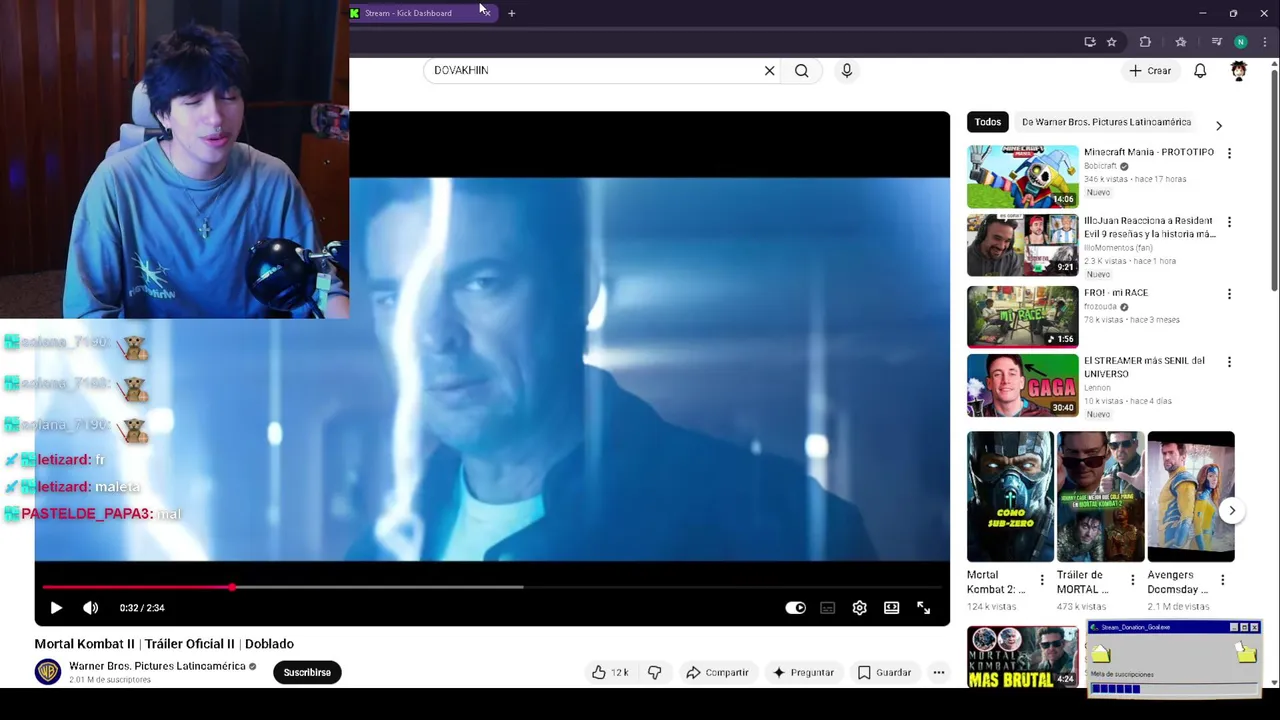The image size is (1280, 720).
Task: Click the red video progress scrubber
Action: tap(232, 587)
